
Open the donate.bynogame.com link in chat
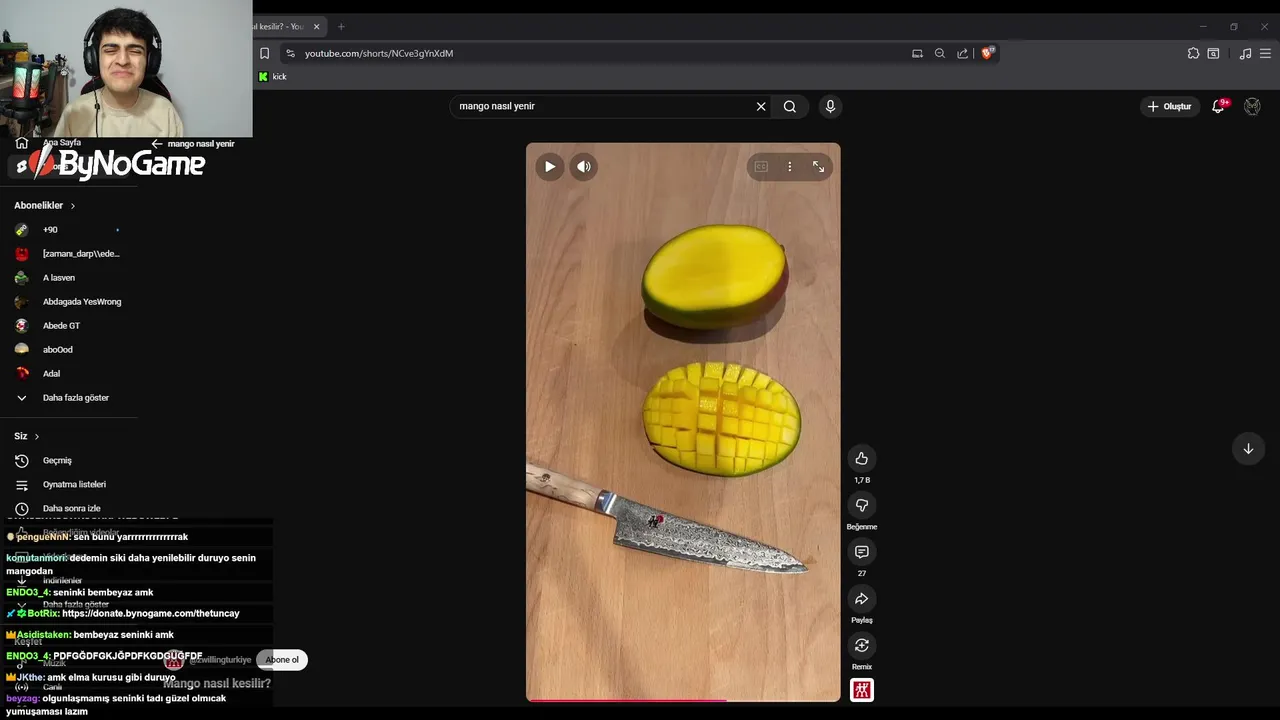[151, 614]
